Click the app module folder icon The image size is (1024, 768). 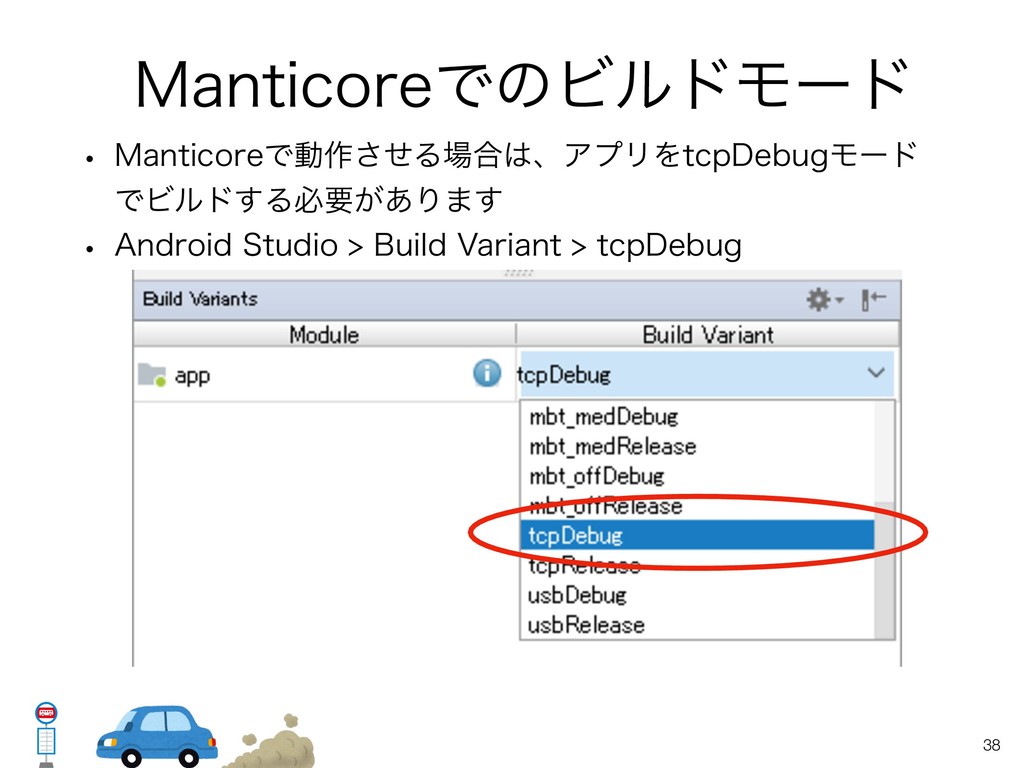(152, 375)
